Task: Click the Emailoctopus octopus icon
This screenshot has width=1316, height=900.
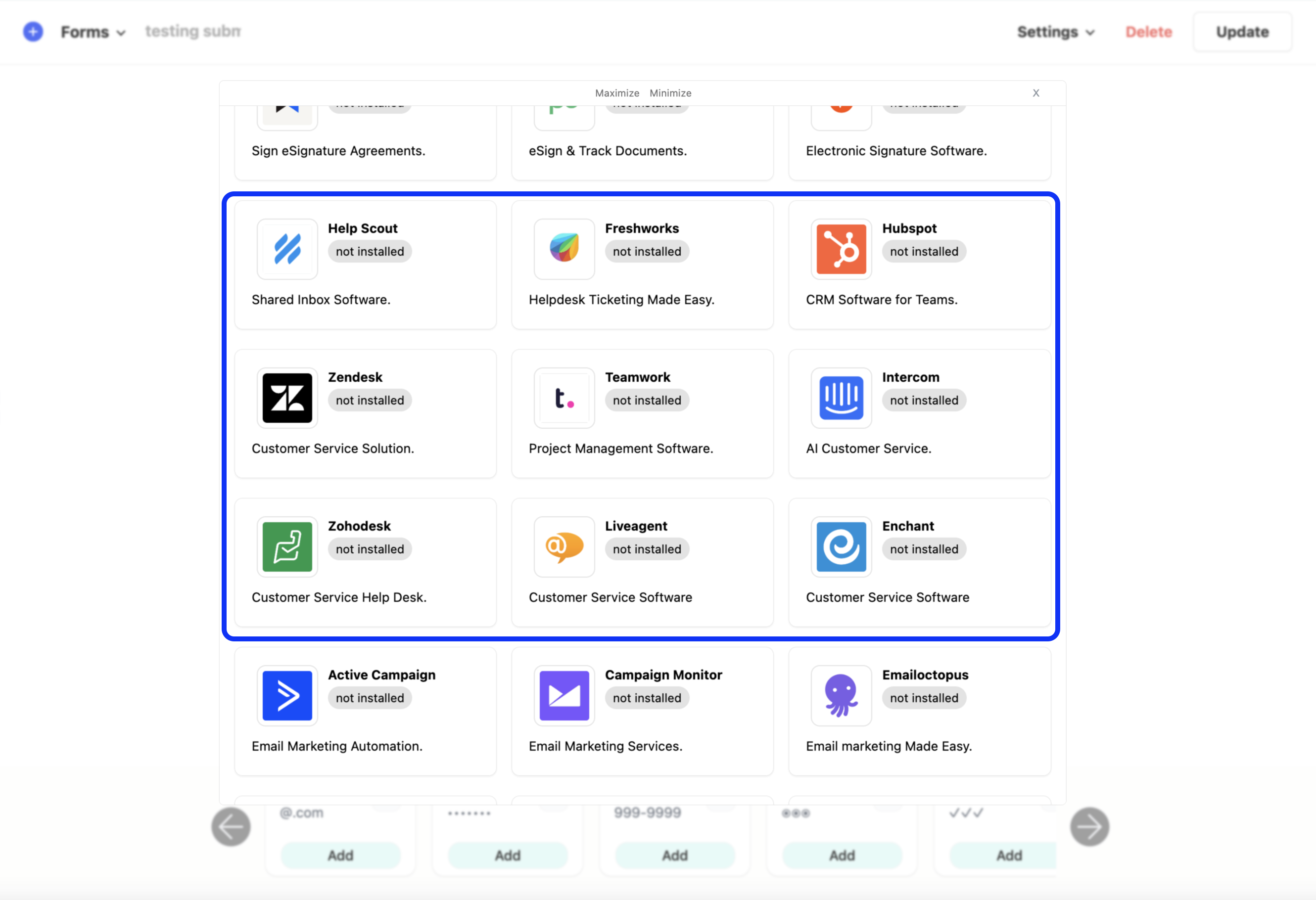Action: pyautogui.click(x=841, y=696)
